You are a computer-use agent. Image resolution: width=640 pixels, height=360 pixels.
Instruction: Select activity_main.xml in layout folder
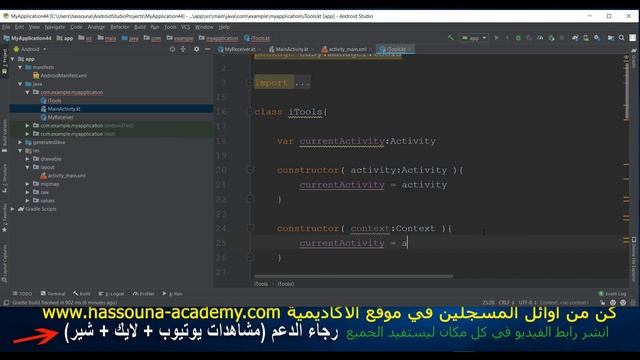[x=63, y=176]
